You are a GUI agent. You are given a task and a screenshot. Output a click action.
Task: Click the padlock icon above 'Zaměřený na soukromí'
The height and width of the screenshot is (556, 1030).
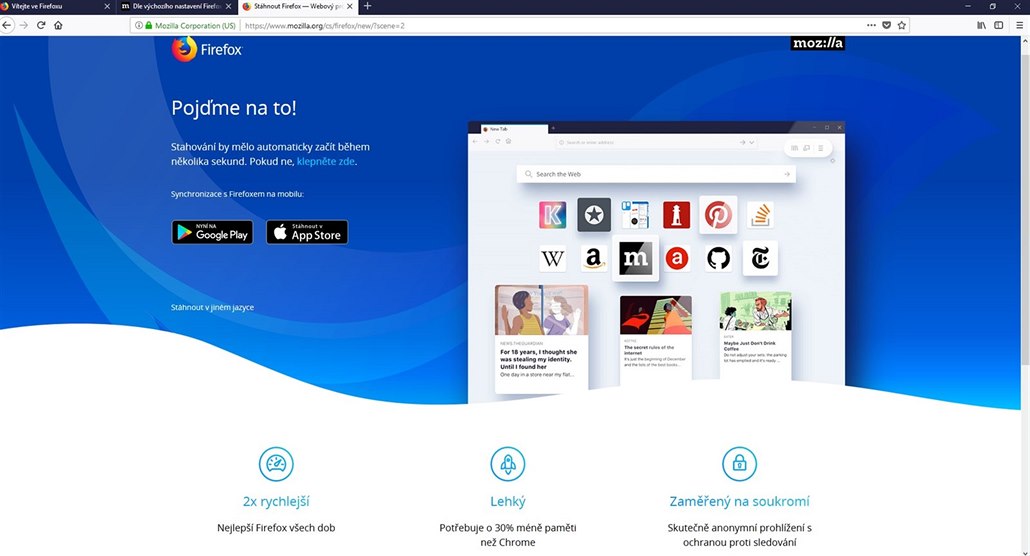click(x=739, y=463)
